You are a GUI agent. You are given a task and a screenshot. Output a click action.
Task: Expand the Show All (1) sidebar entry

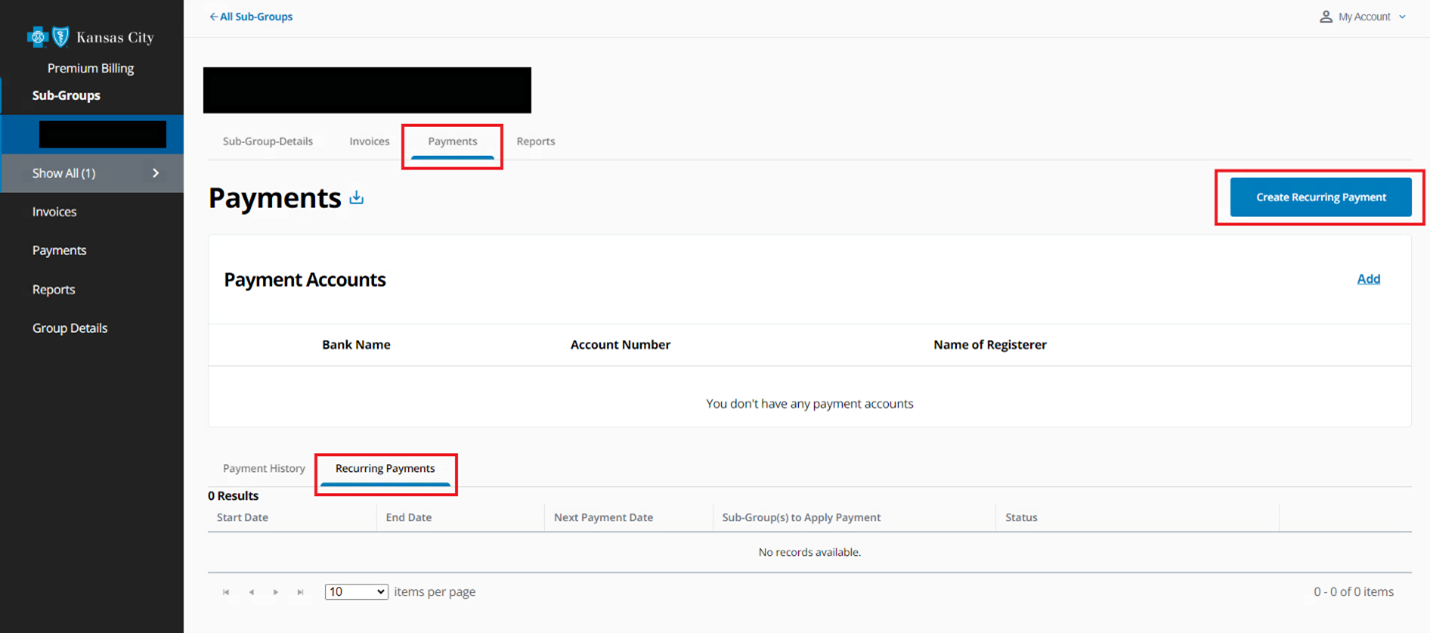[x=92, y=172]
